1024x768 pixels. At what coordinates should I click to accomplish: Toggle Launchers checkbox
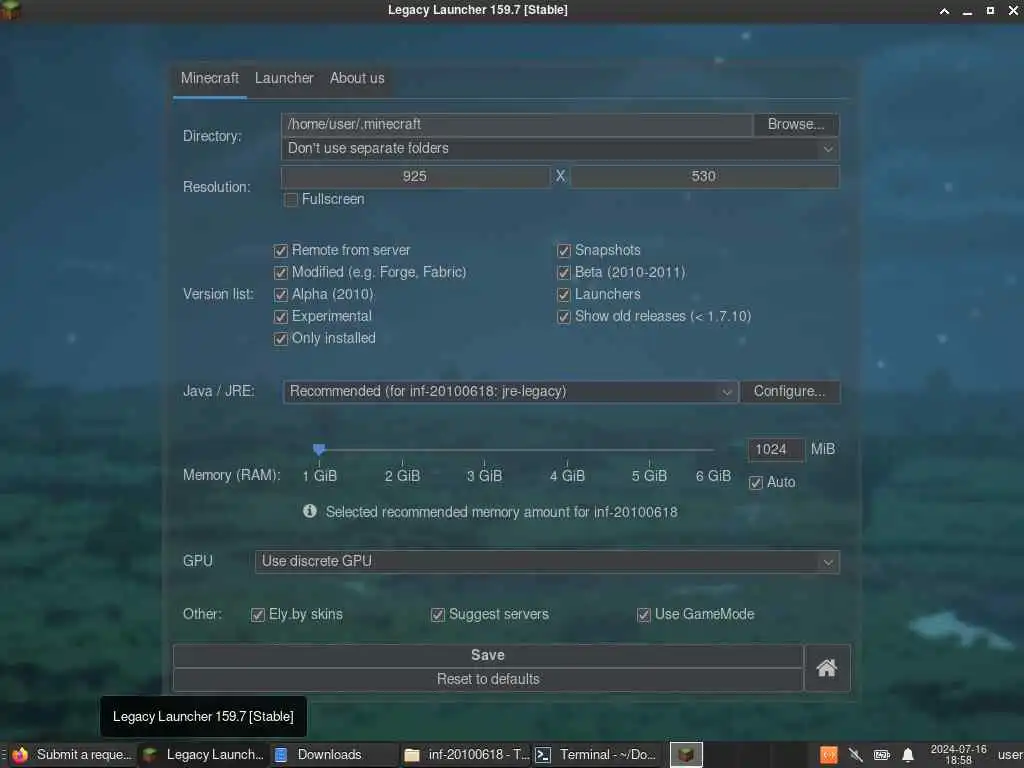564,295
